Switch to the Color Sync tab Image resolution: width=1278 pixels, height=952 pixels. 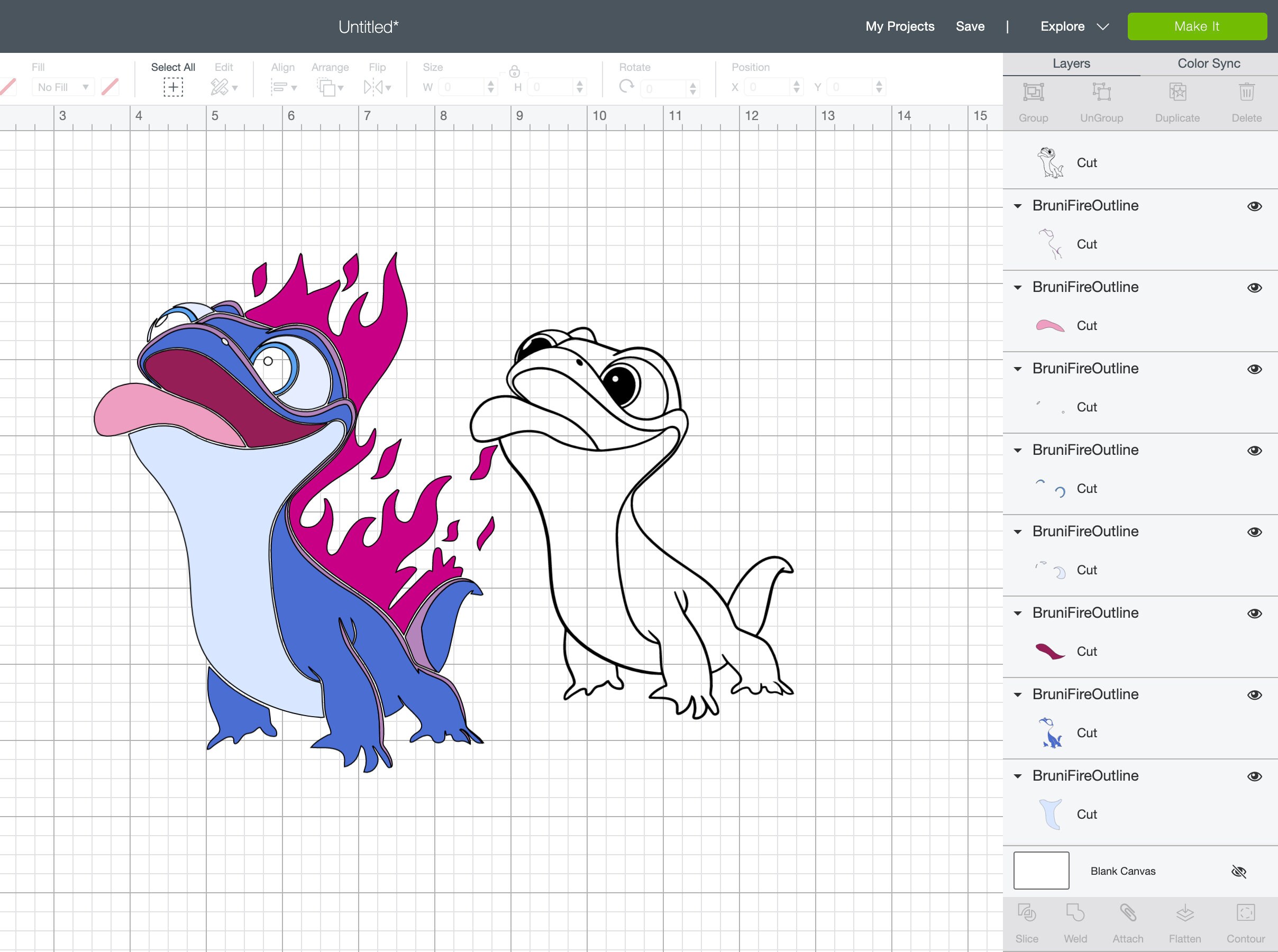[x=1208, y=63]
